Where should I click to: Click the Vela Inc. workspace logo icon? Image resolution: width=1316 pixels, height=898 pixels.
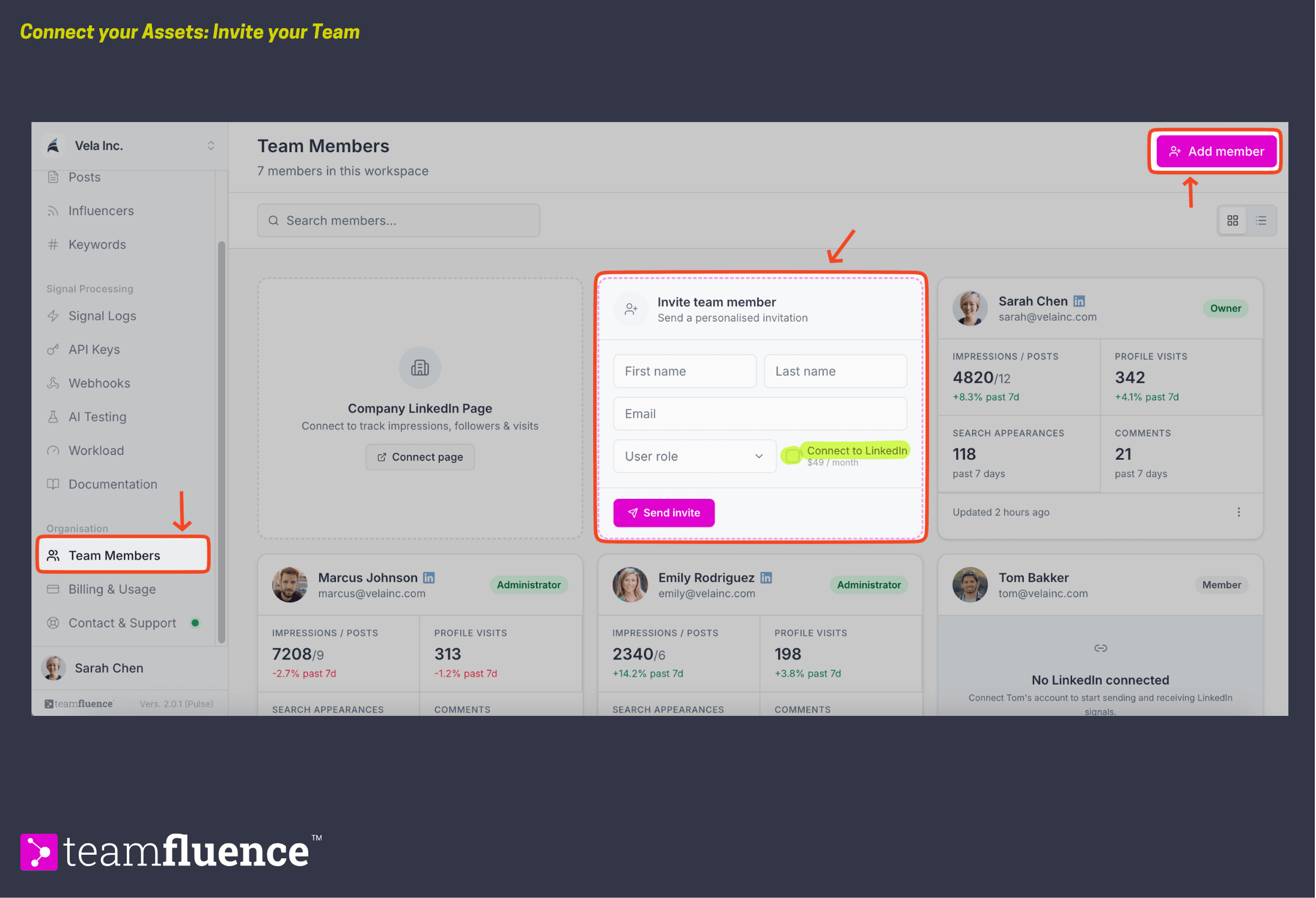pyautogui.click(x=53, y=145)
